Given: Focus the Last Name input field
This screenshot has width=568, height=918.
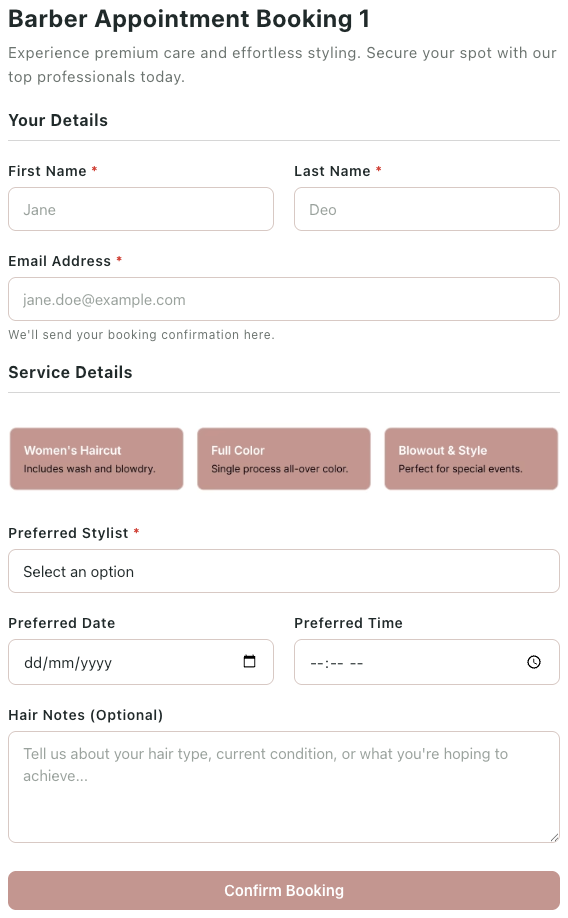Looking at the screenshot, I should pos(427,209).
